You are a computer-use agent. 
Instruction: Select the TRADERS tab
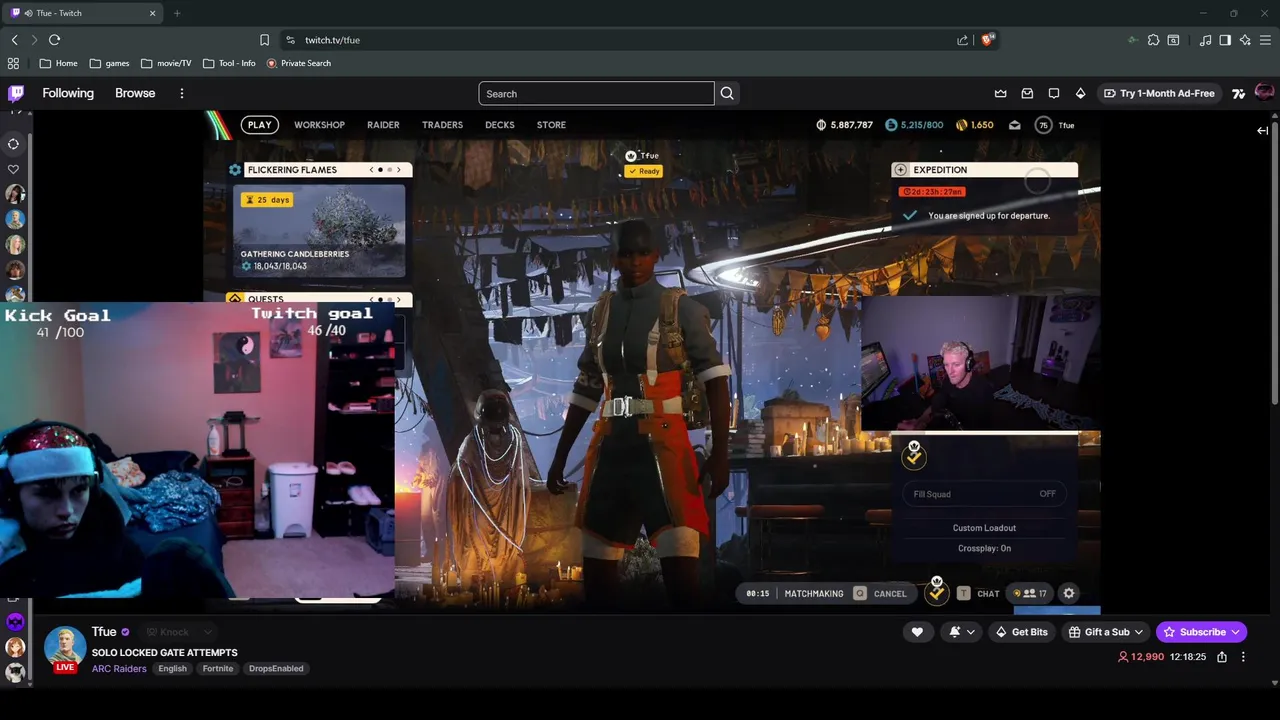(x=442, y=125)
